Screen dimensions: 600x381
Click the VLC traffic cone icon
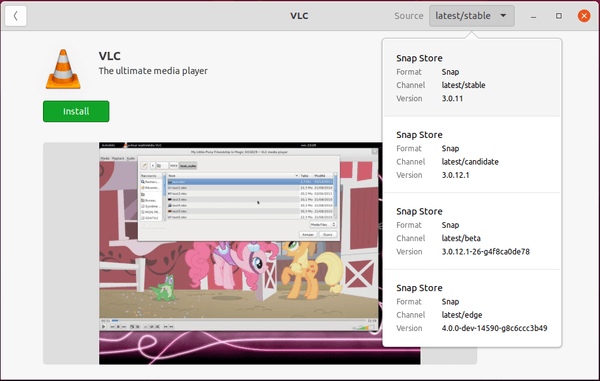tap(63, 69)
